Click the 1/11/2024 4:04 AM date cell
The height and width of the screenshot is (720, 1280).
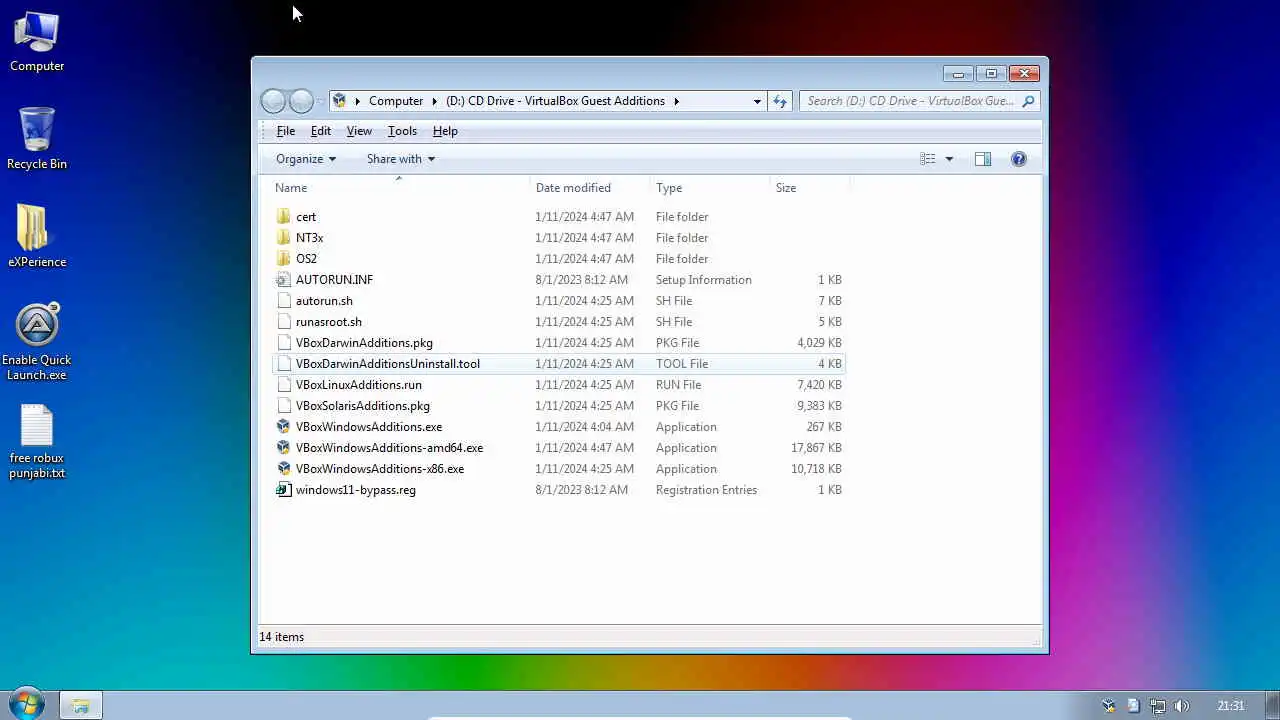(584, 427)
